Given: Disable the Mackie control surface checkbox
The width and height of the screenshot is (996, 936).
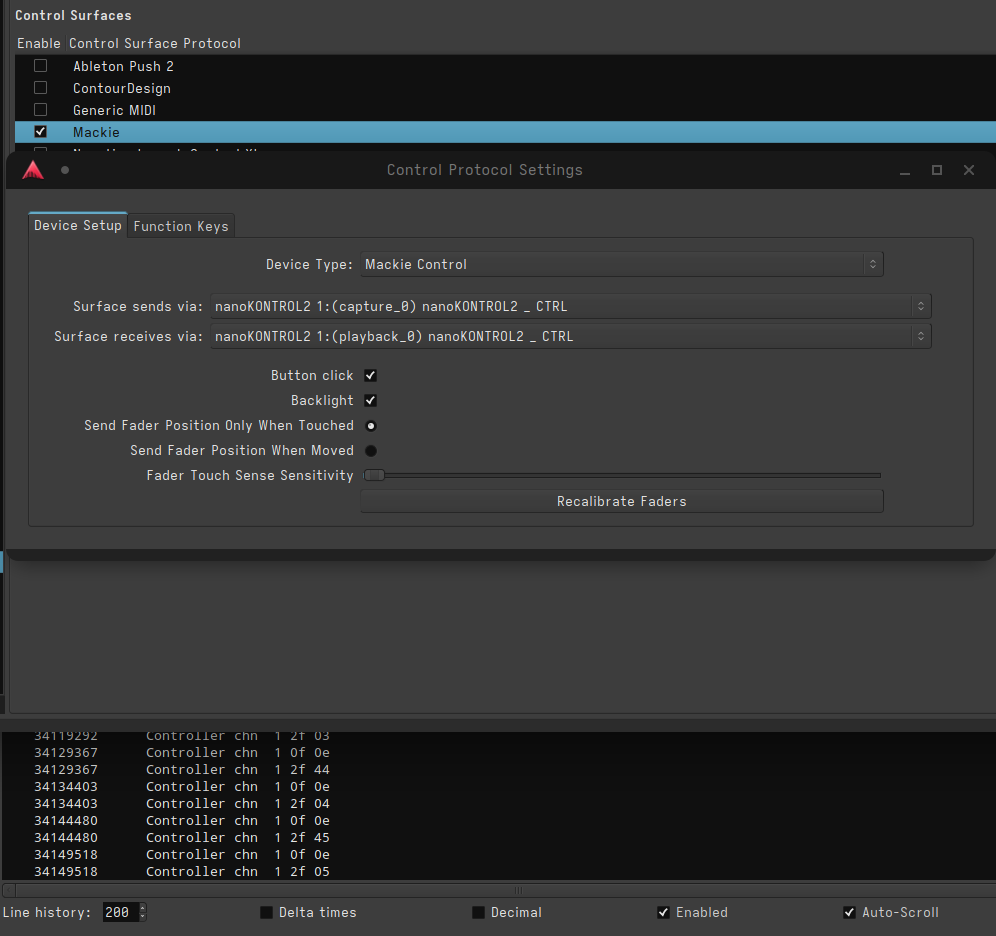Looking at the screenshot, I should coord(41,132).
